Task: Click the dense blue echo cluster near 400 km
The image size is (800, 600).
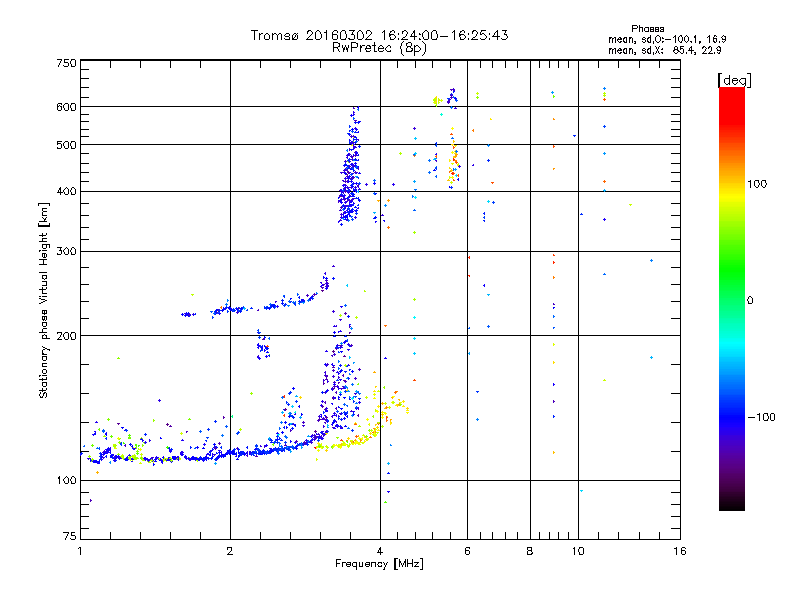Action: pyautogui.click(x=350, y=191)
